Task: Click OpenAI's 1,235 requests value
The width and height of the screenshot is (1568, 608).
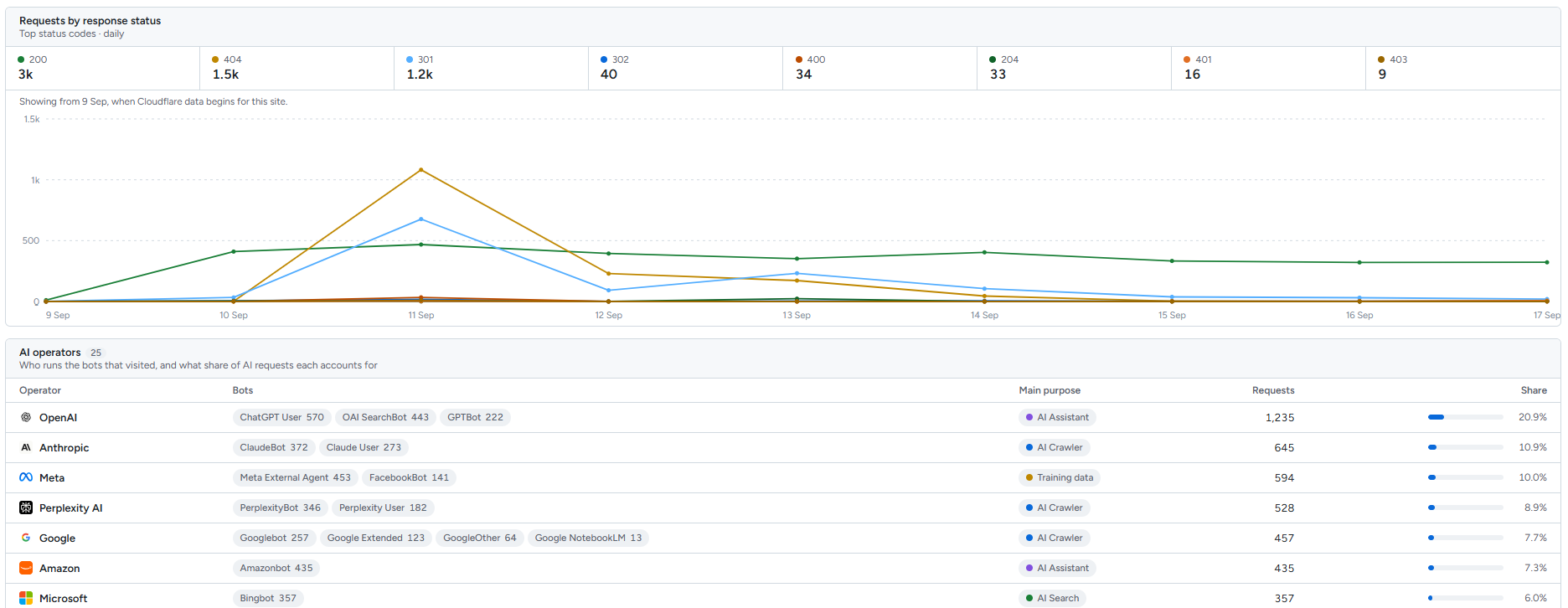Action: (1280, 417)
